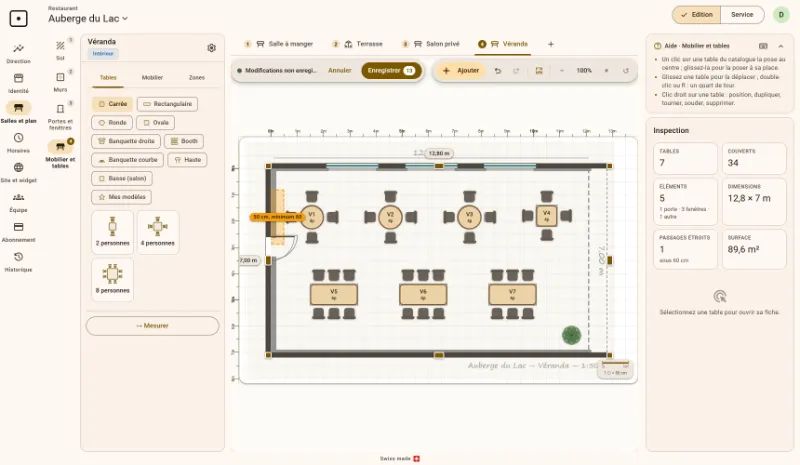Viewport: 800px width, 465px height.
Task: Zoom out with the minus control
Action: [562, 70]
